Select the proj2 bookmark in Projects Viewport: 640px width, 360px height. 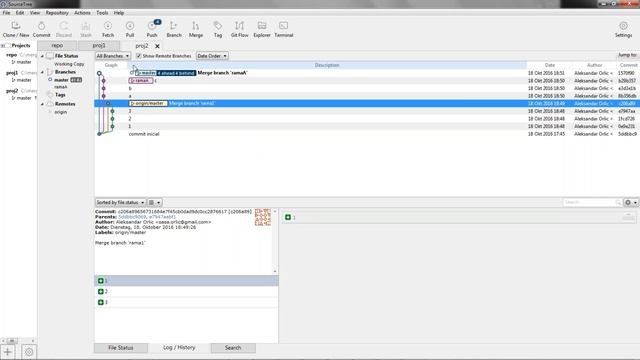coord(12,91)
